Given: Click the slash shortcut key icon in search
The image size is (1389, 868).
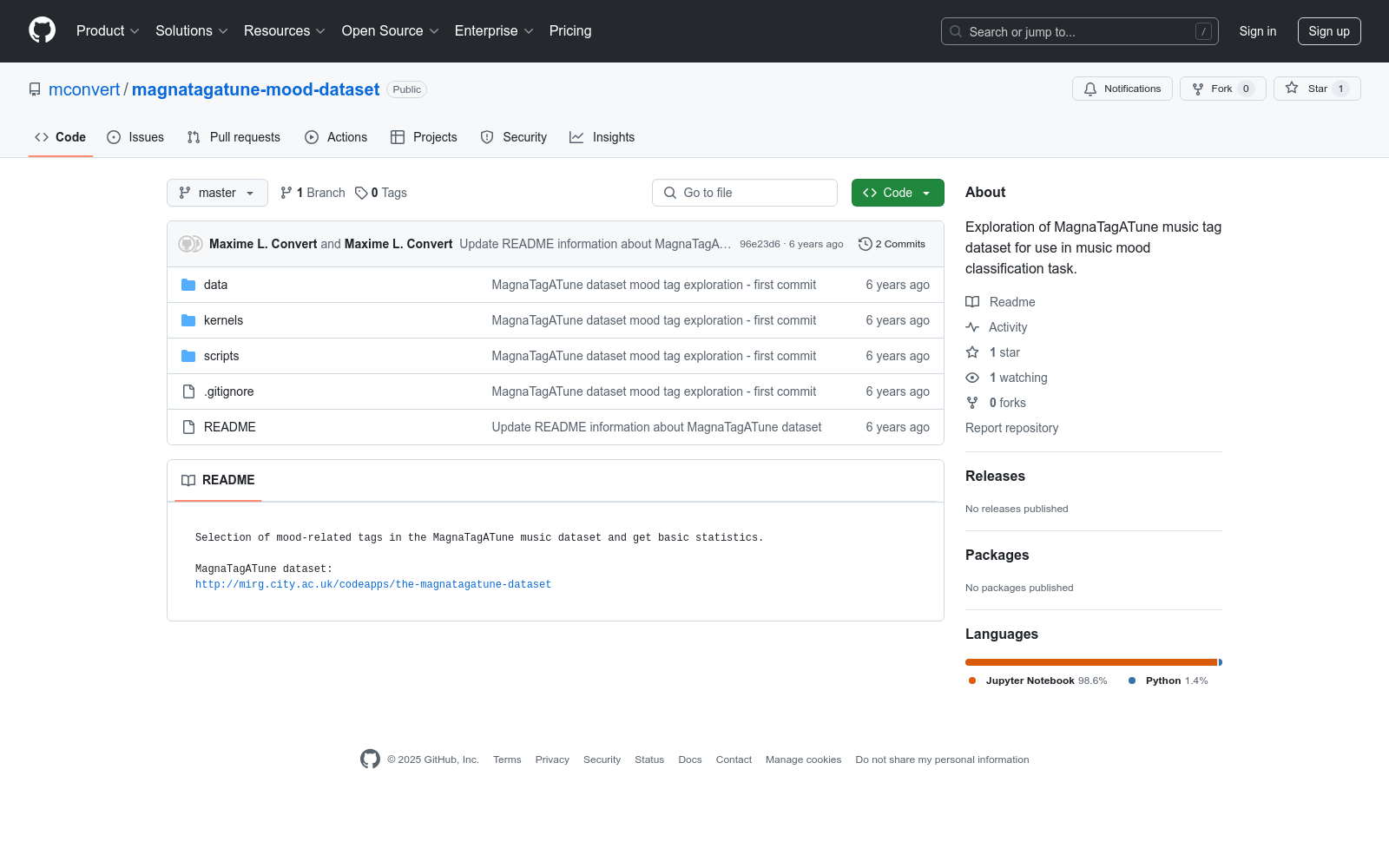Looking at the screenshot, I should click(1203, 31).
